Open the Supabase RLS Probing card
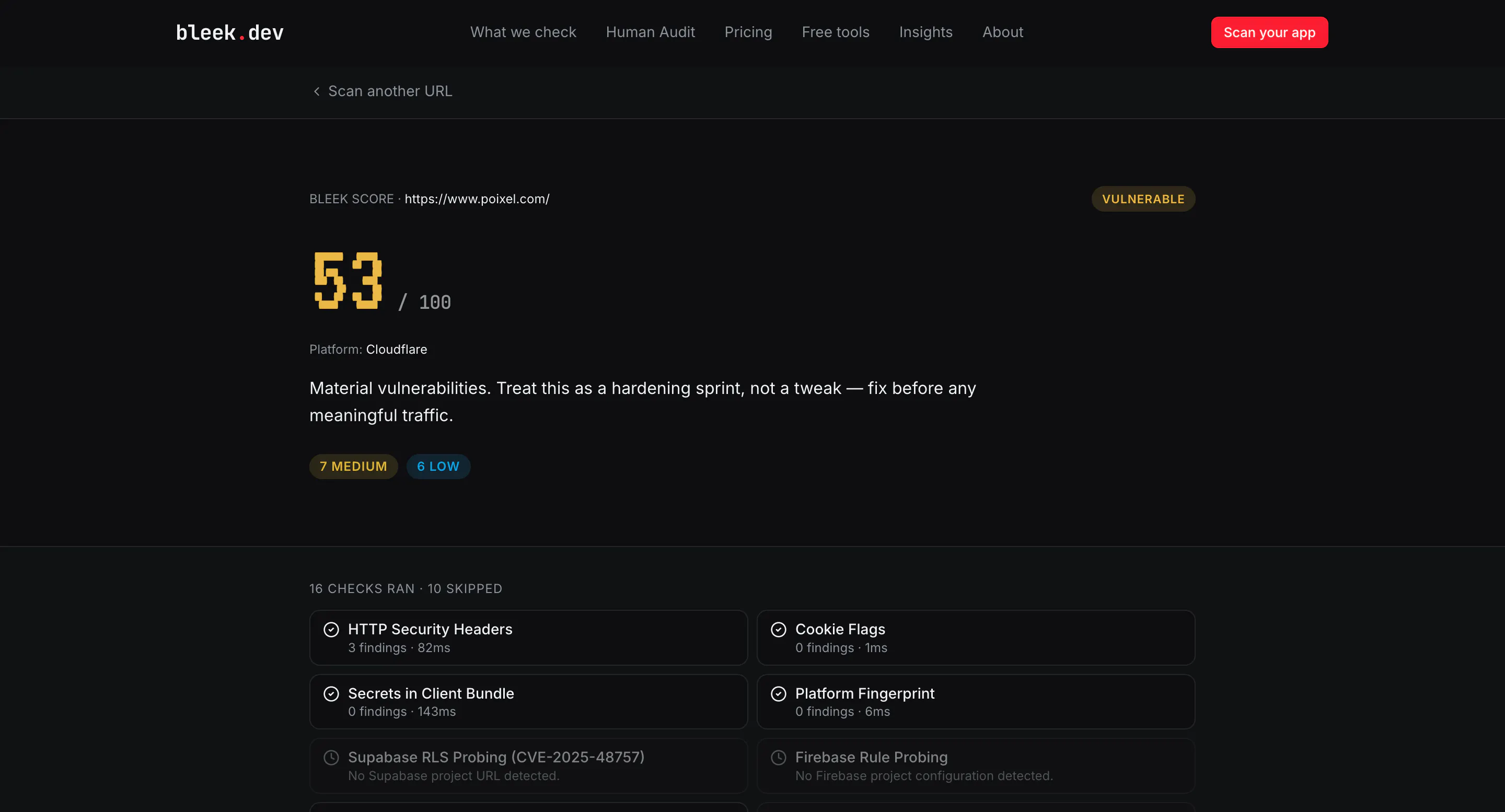Screen dimensions: 1505x812 tap(528, 766)
